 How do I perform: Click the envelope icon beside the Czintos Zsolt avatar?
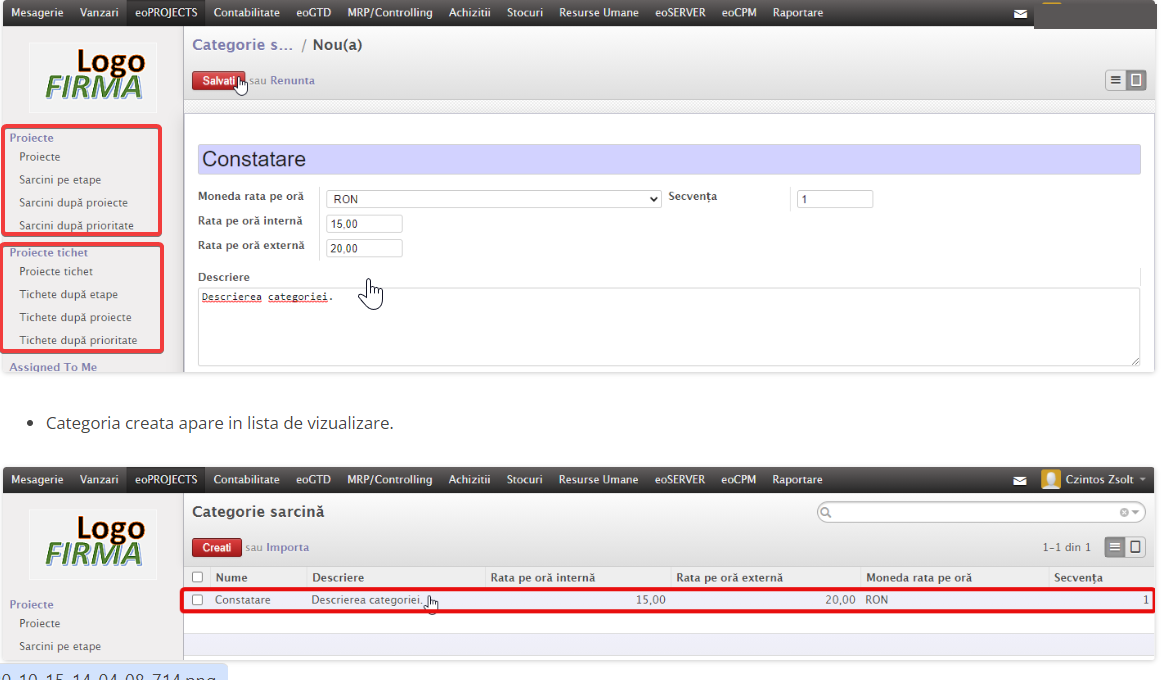click(1020, 480)
